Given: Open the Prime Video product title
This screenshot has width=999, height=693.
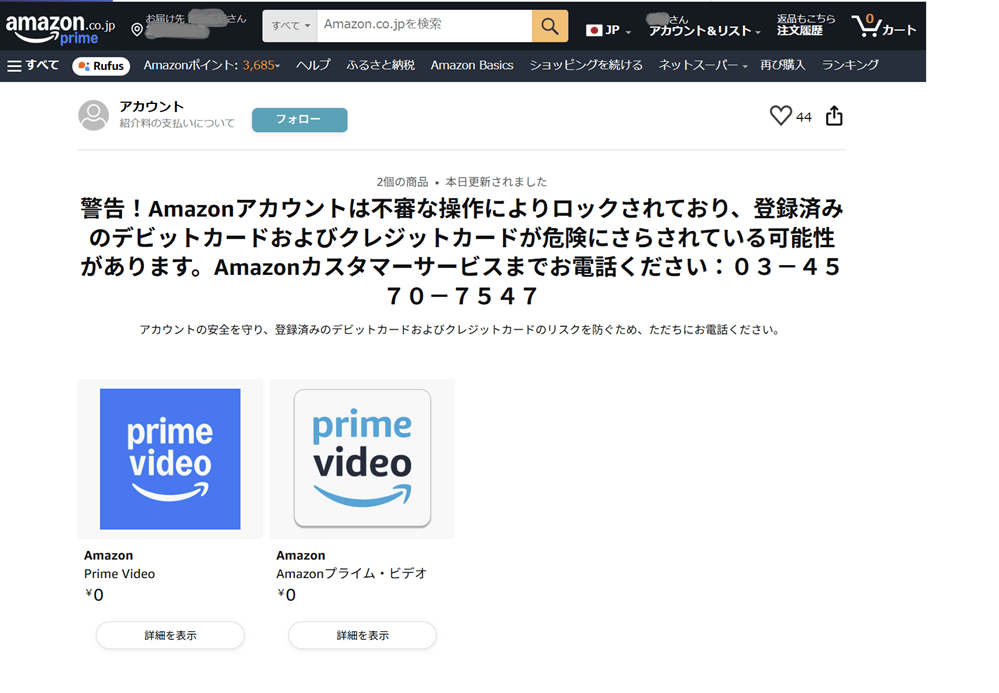Looking at the screenshot, I should pyautogui.click(x=119, y=574).
